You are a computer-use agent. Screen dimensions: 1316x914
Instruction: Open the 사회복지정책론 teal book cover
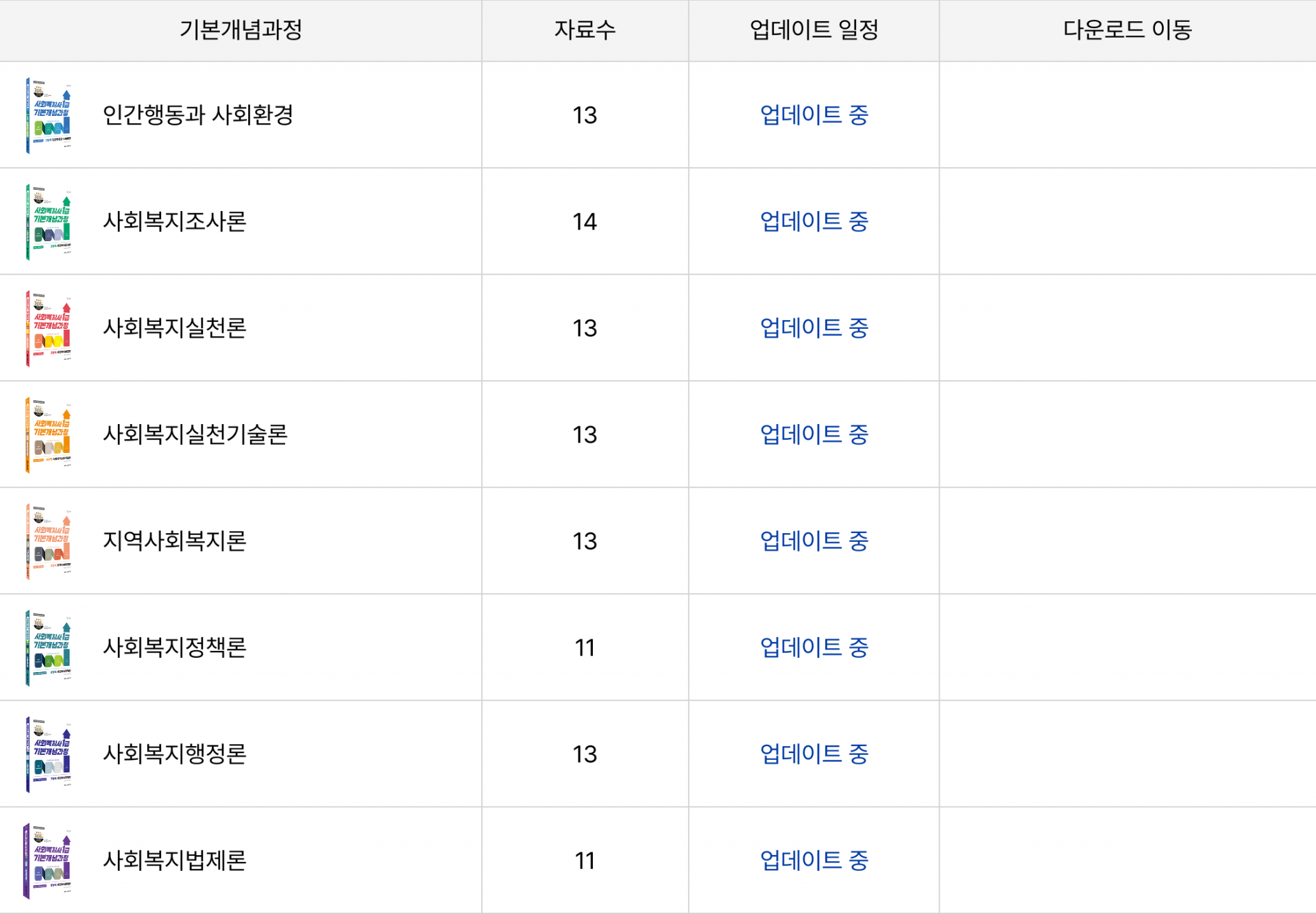[49, 647]
